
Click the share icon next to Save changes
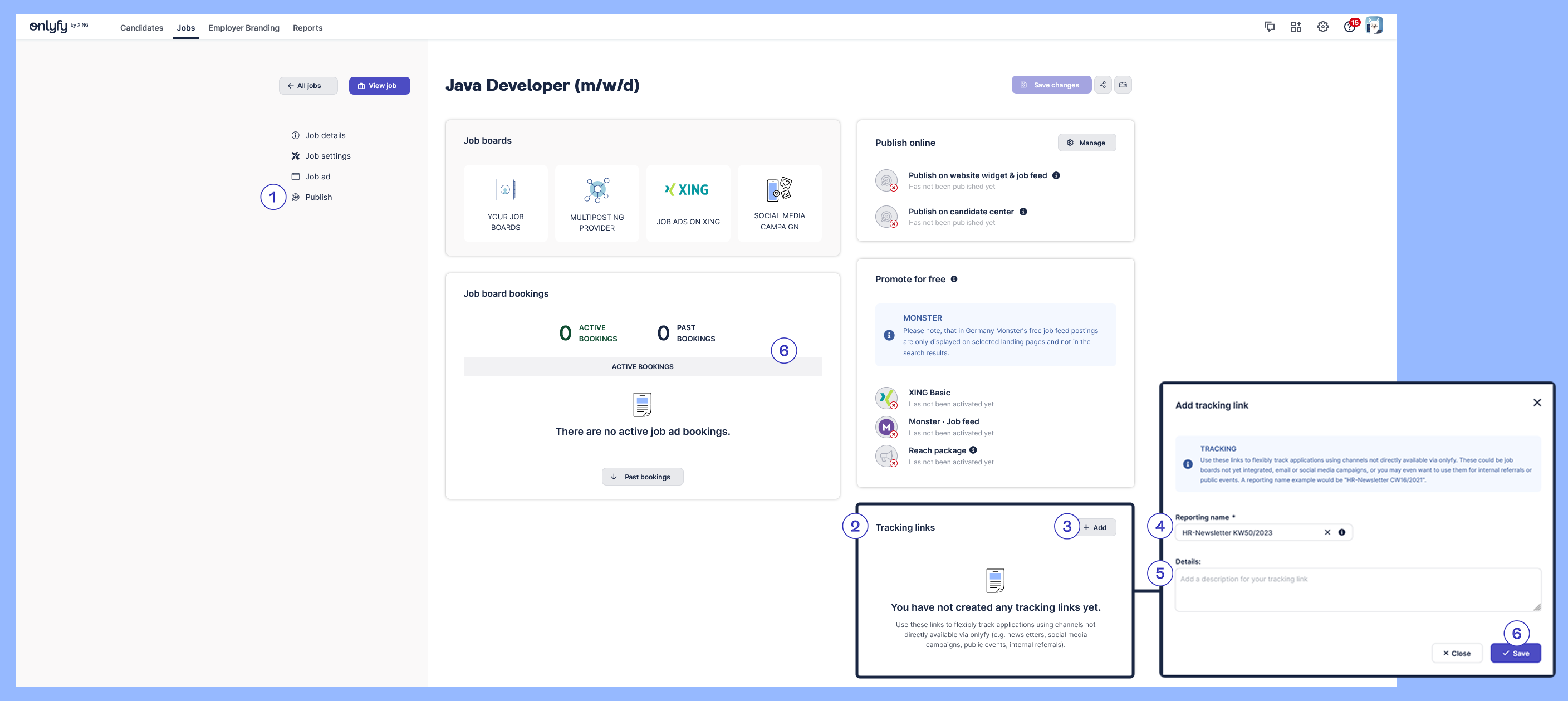tap(1102, 85)
